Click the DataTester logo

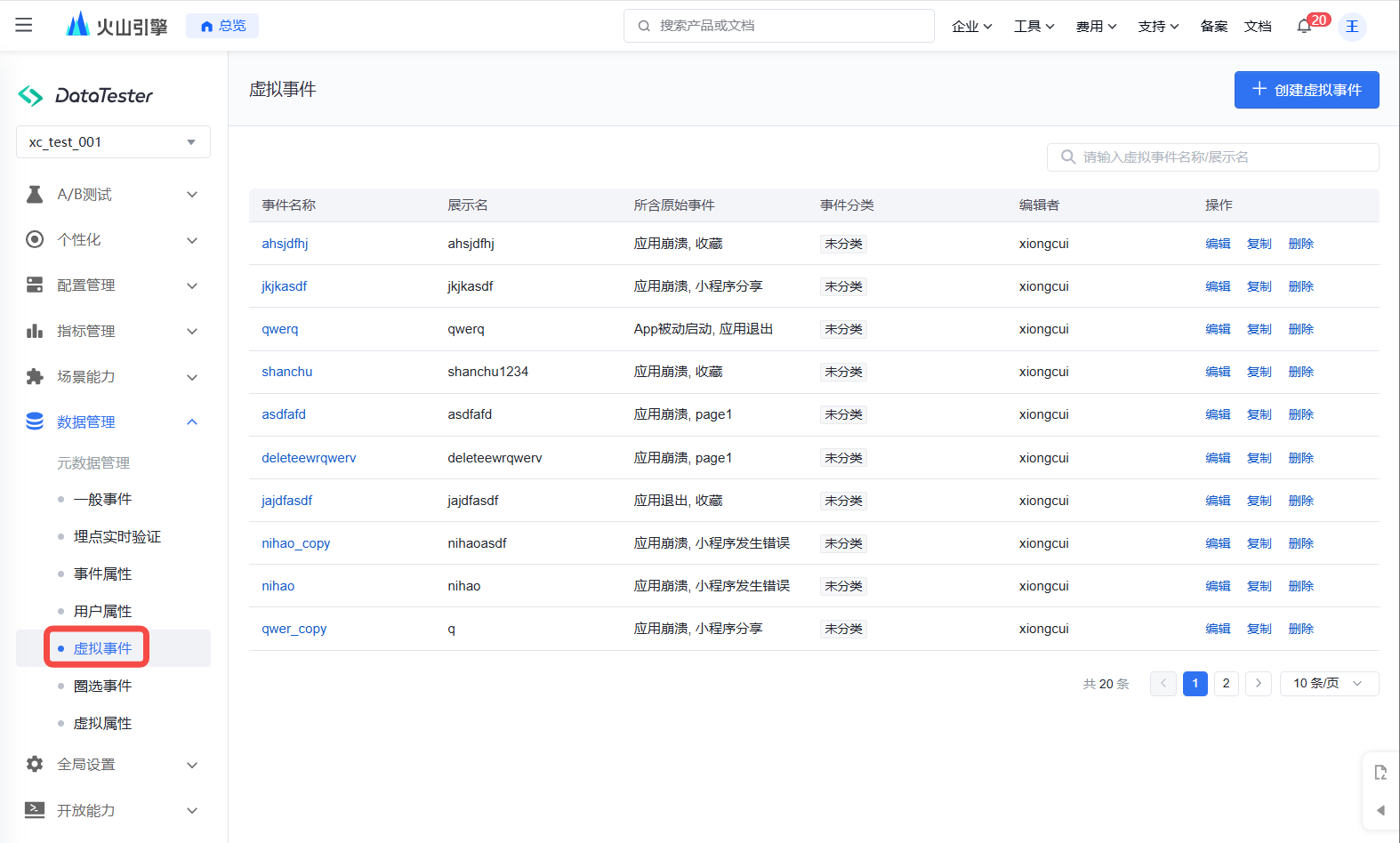(x=85, y=95)
